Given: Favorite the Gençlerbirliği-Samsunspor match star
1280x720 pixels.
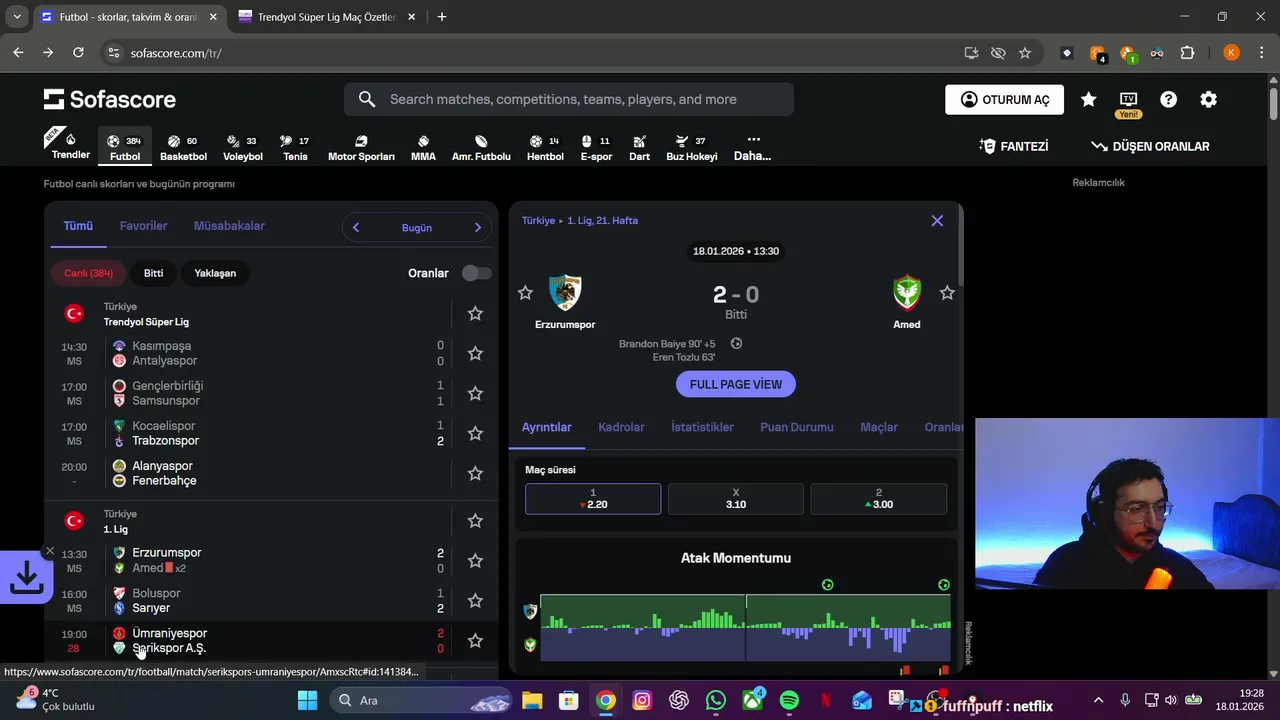Looking at the screenshot, I should [475, 393].
